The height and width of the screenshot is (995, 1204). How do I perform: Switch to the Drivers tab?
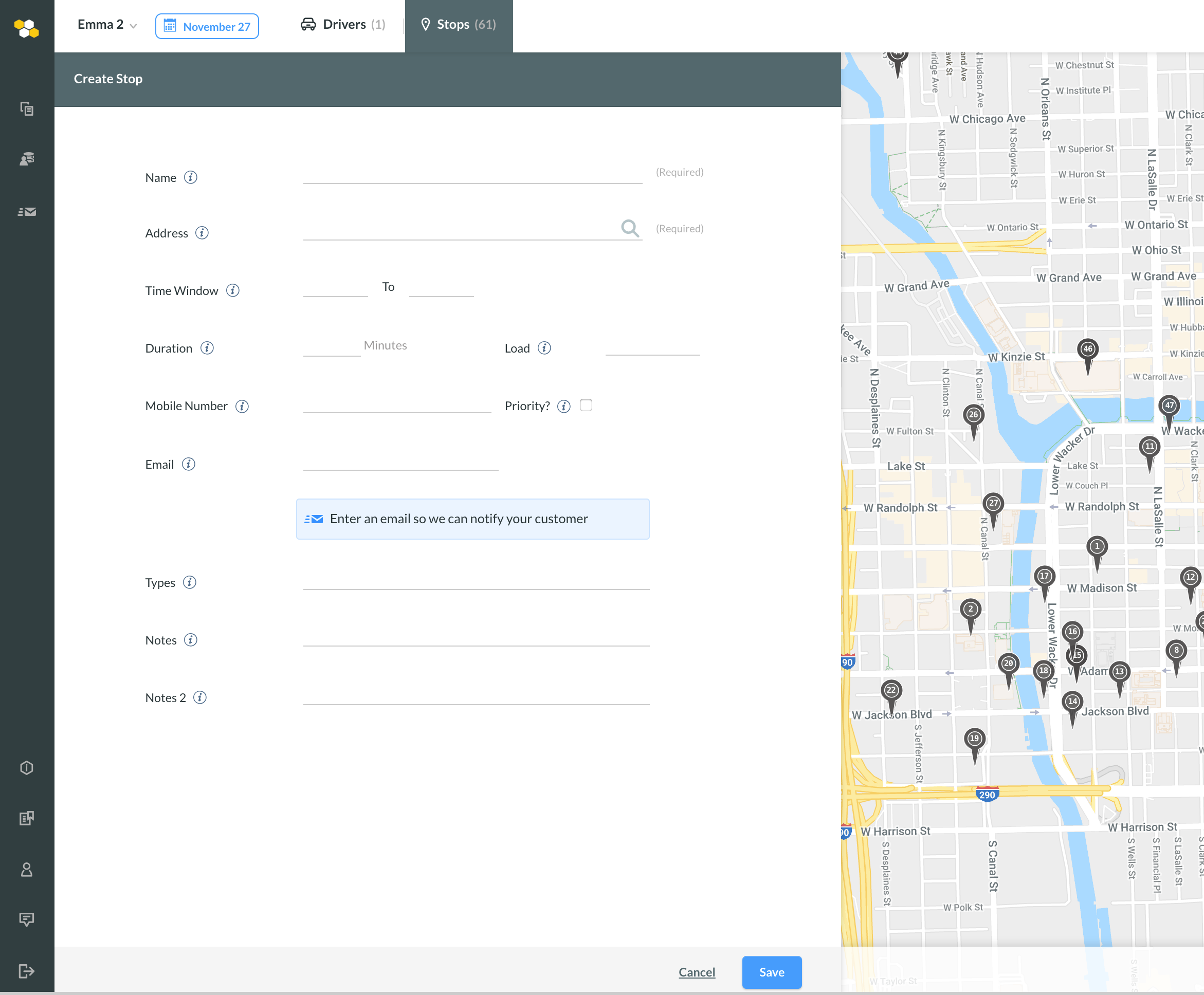tap(343, 25)
